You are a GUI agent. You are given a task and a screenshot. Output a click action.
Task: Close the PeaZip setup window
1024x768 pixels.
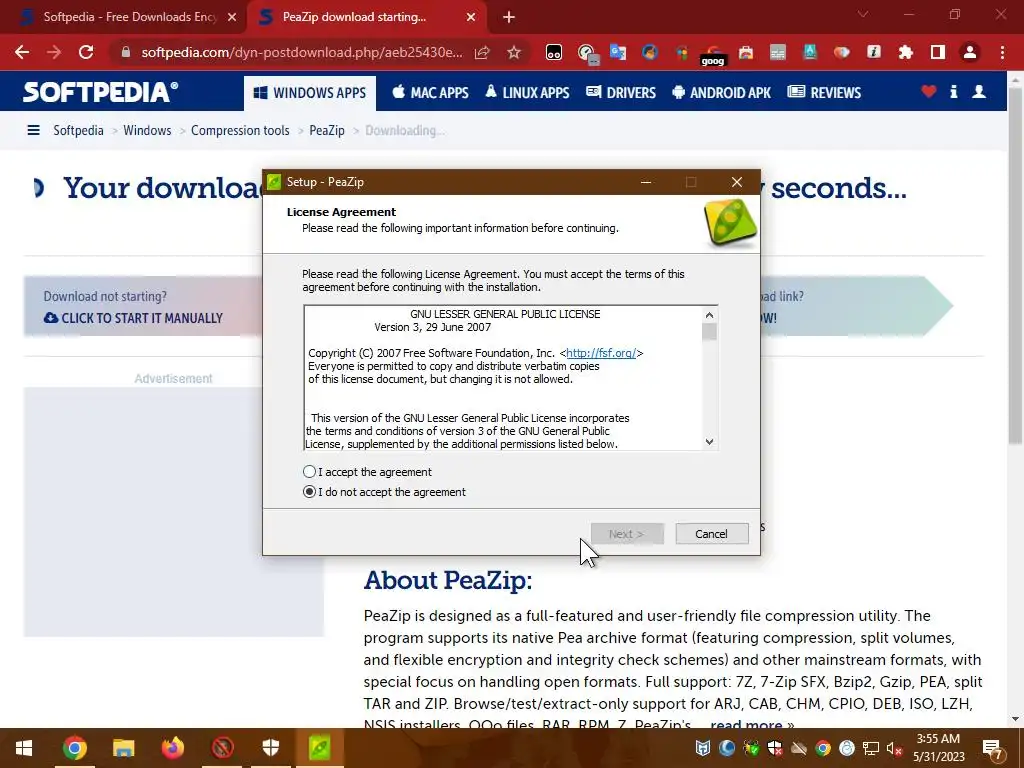point(737,182)
